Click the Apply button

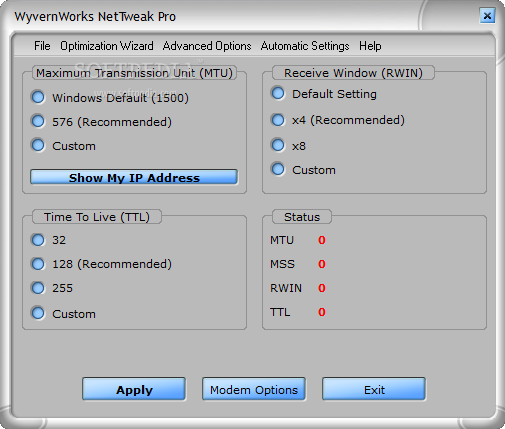click(134, 389)
